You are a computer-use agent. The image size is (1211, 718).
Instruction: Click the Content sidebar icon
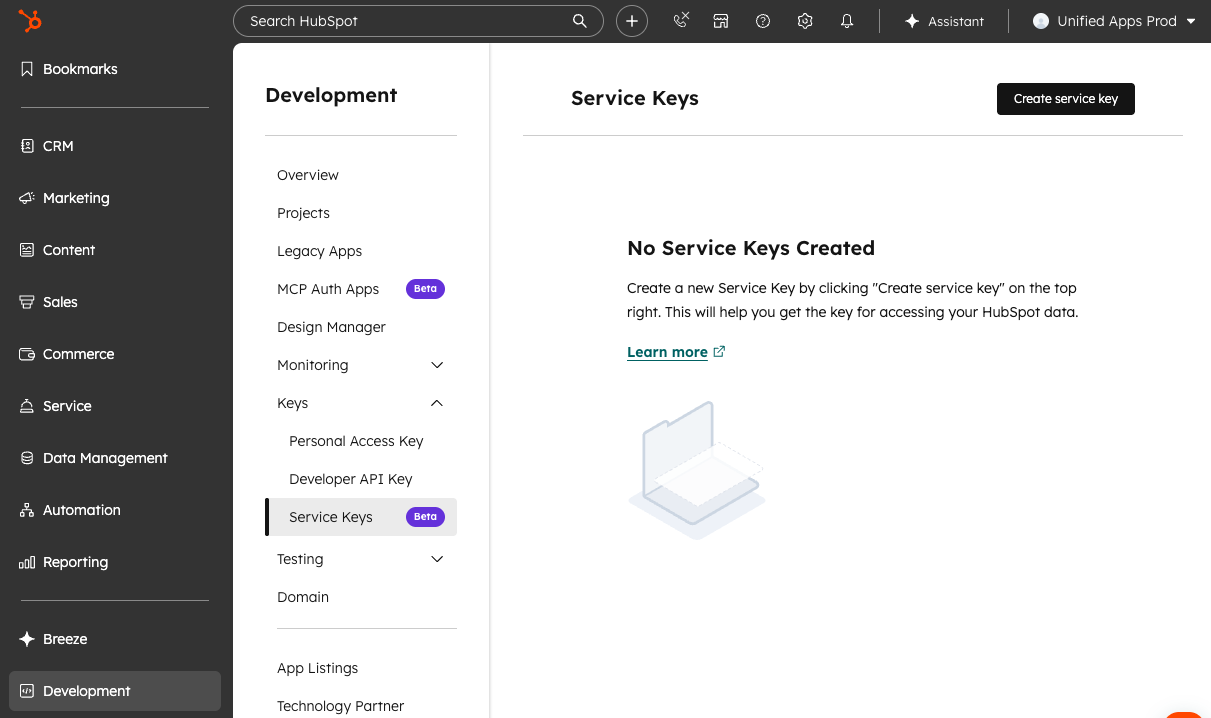coord(27,250)
